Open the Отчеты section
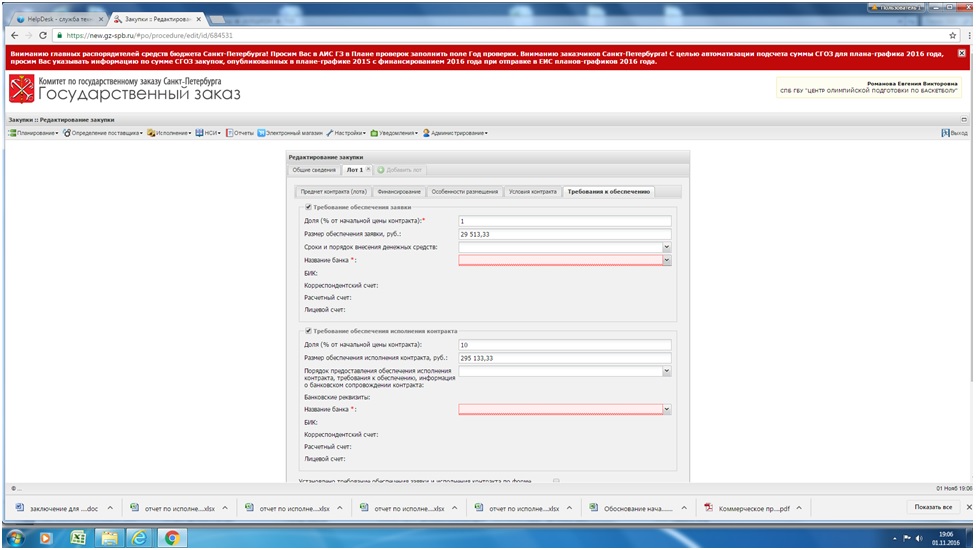Viewport: 976px width, 550px height. (x=240, y=133)
